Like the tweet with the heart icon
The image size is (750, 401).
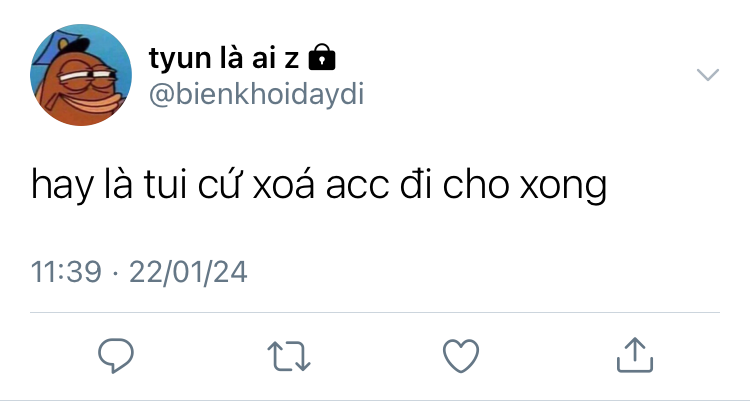[461, 356]
